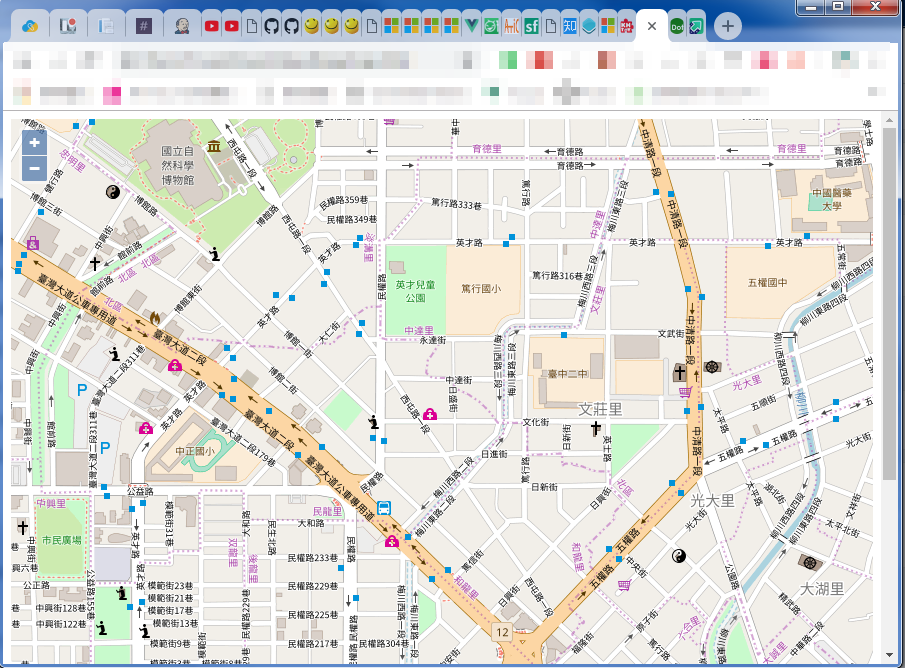Click the 文化街 street label

(536, 422)
